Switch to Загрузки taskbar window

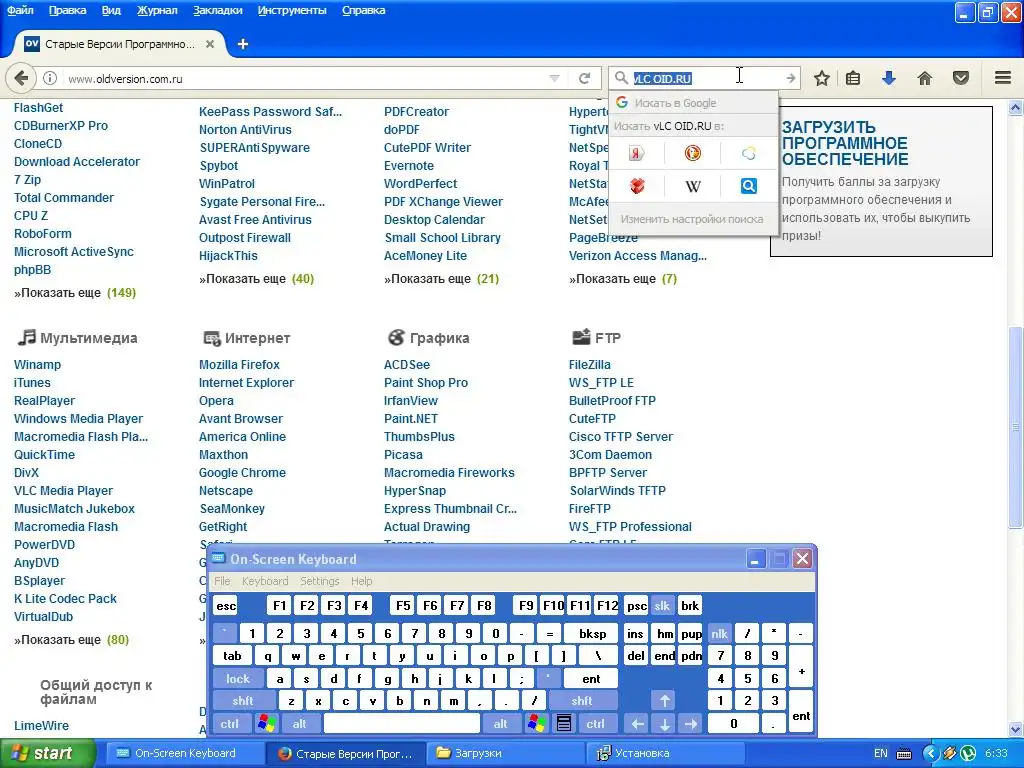pos(507,753)
